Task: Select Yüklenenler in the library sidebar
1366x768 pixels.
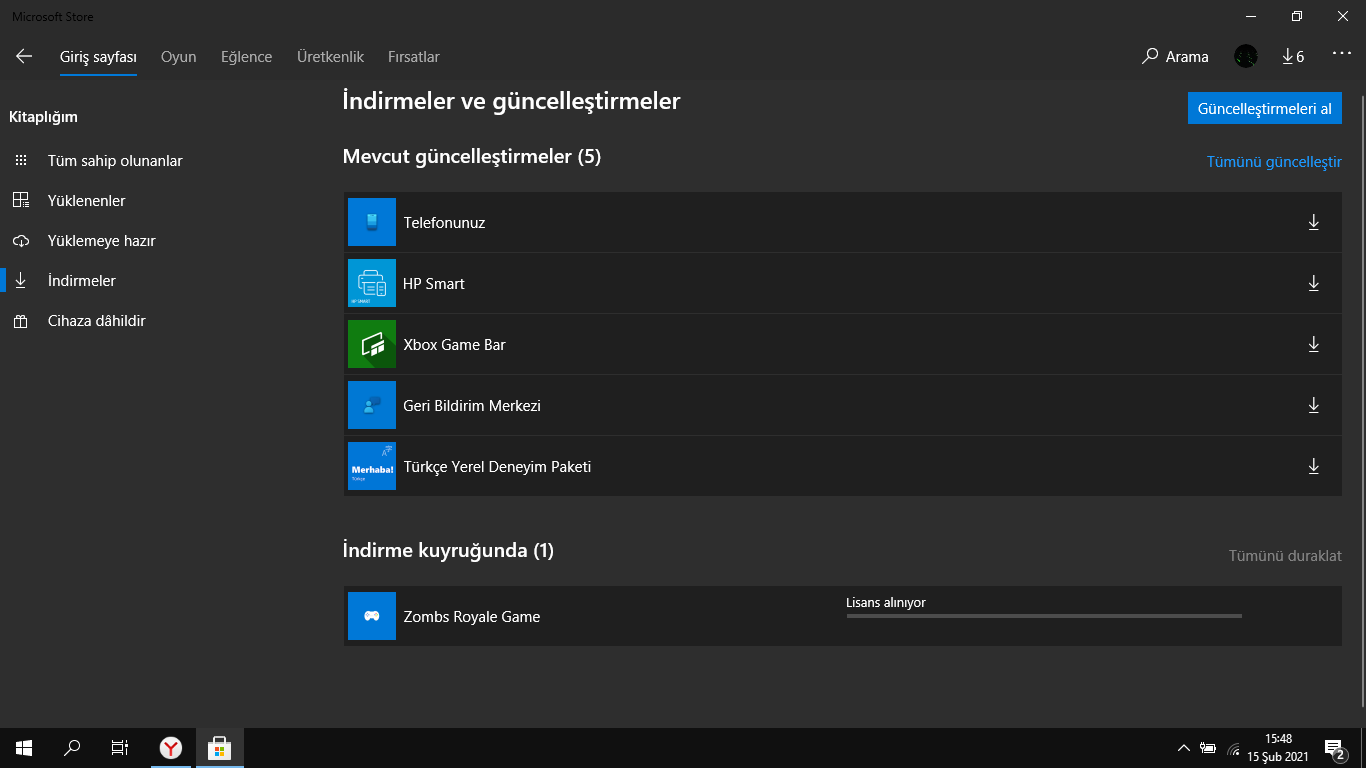Action: pyautogui.click(x=86, y=201)
